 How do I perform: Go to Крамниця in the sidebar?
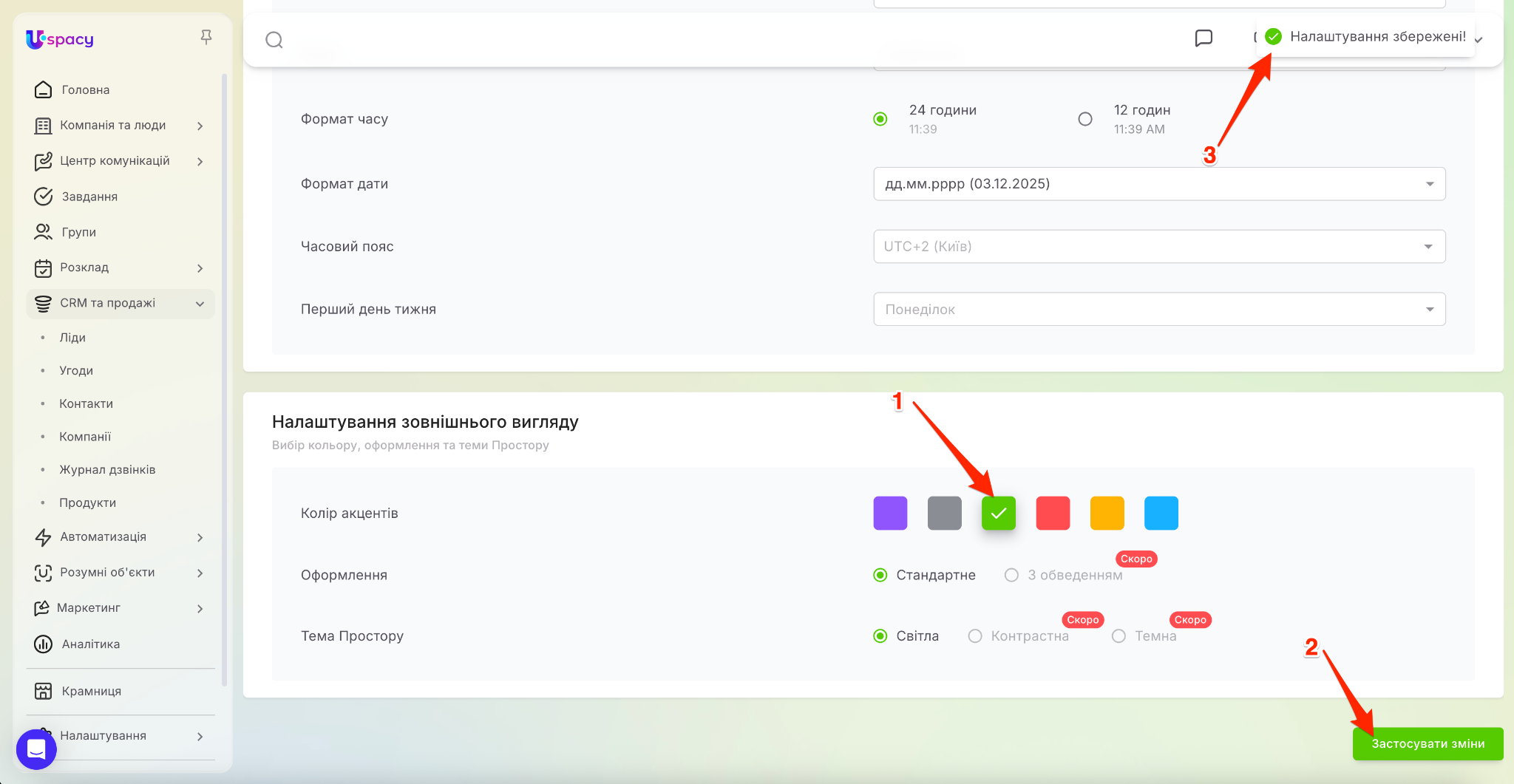click(91, 692)
